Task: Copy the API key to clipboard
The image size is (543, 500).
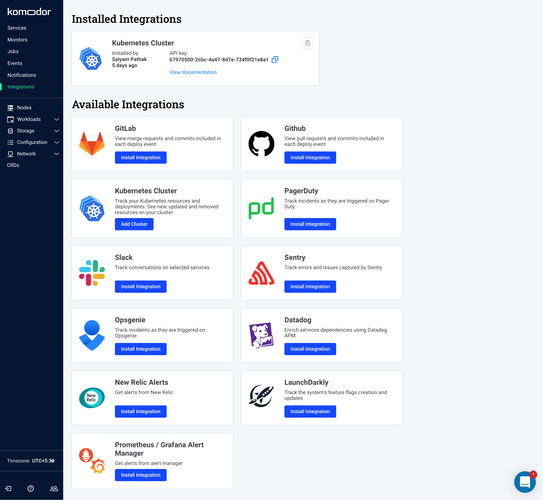Action: pyautogui.click(x=275, y=60)
